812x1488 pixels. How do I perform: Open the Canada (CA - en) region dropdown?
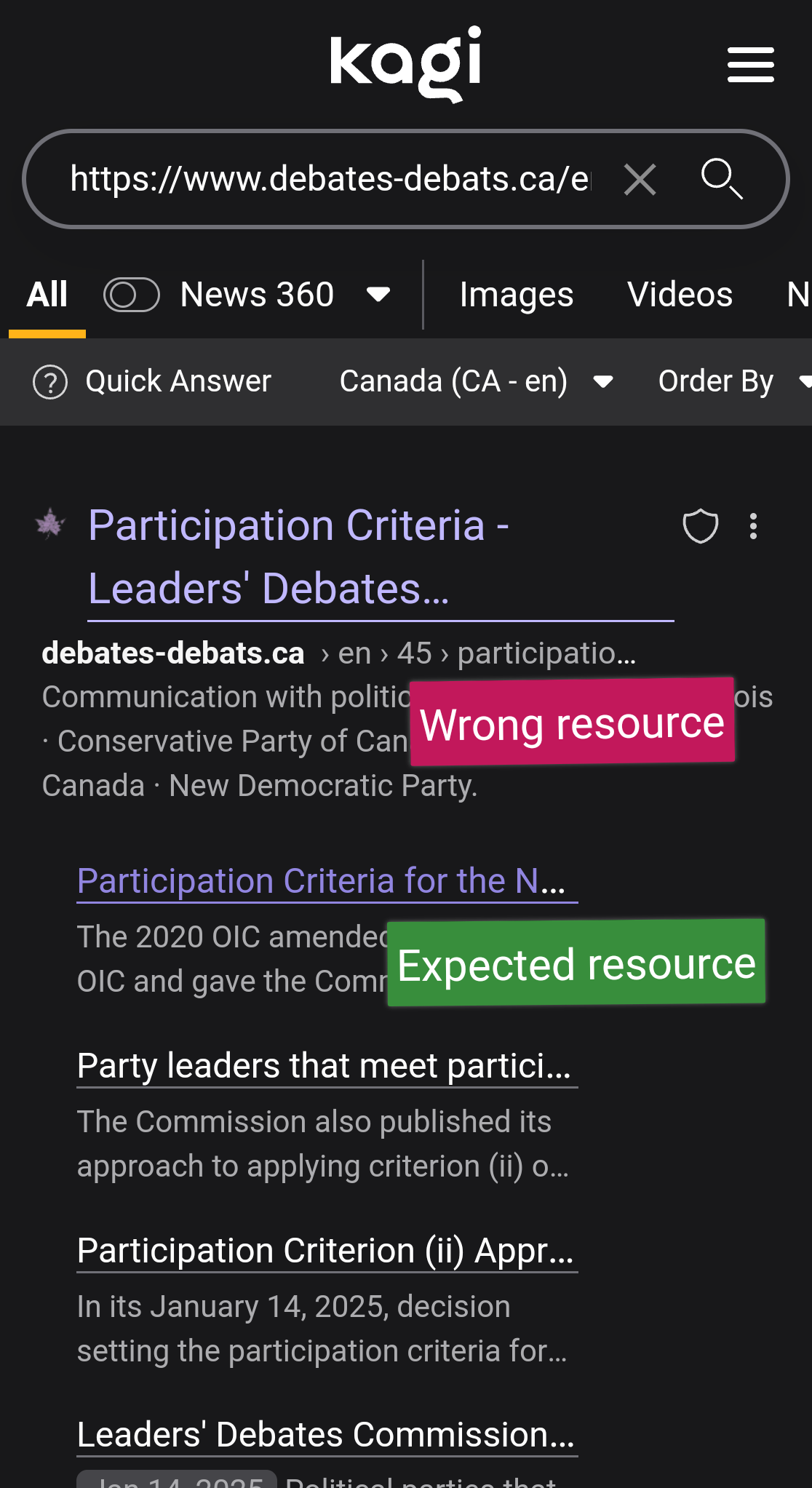(x=476, y=382)
